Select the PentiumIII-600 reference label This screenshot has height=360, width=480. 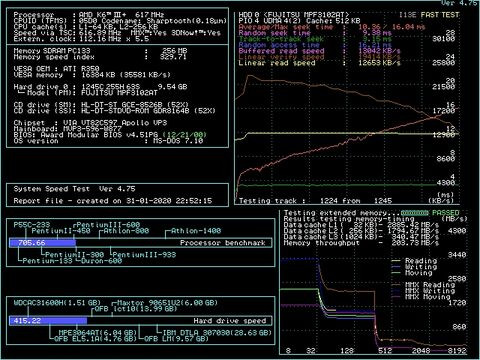tap(108, 225)
